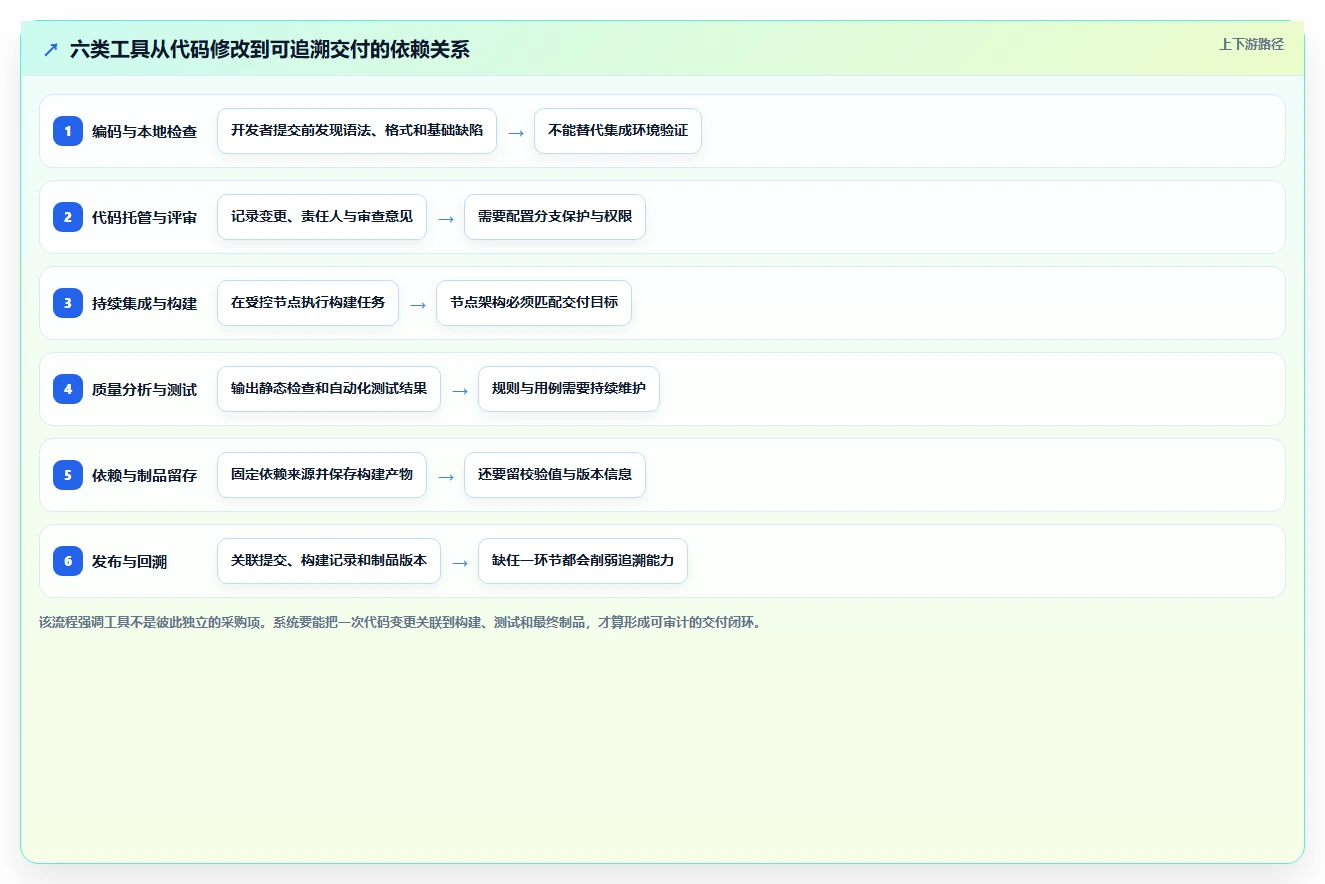Viewport: 1325px width, 884px height.
Task: Click the arrow in the 质量分析与测试 row
Action: pyautogui.click(x=460, y=390)
